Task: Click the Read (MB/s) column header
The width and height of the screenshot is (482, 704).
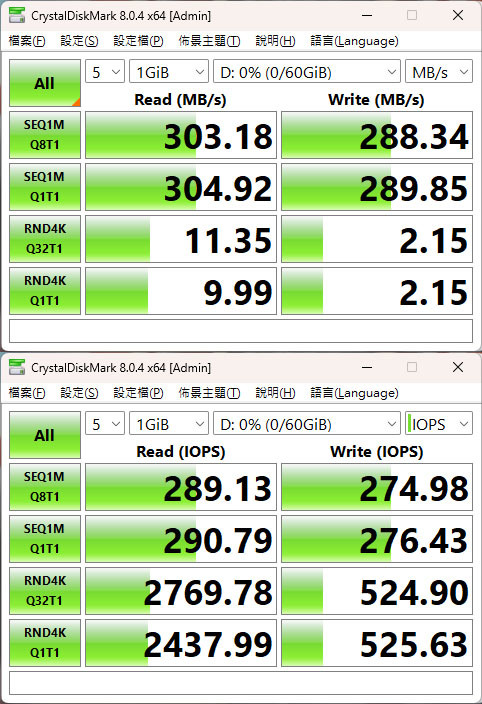Action: 180,100
